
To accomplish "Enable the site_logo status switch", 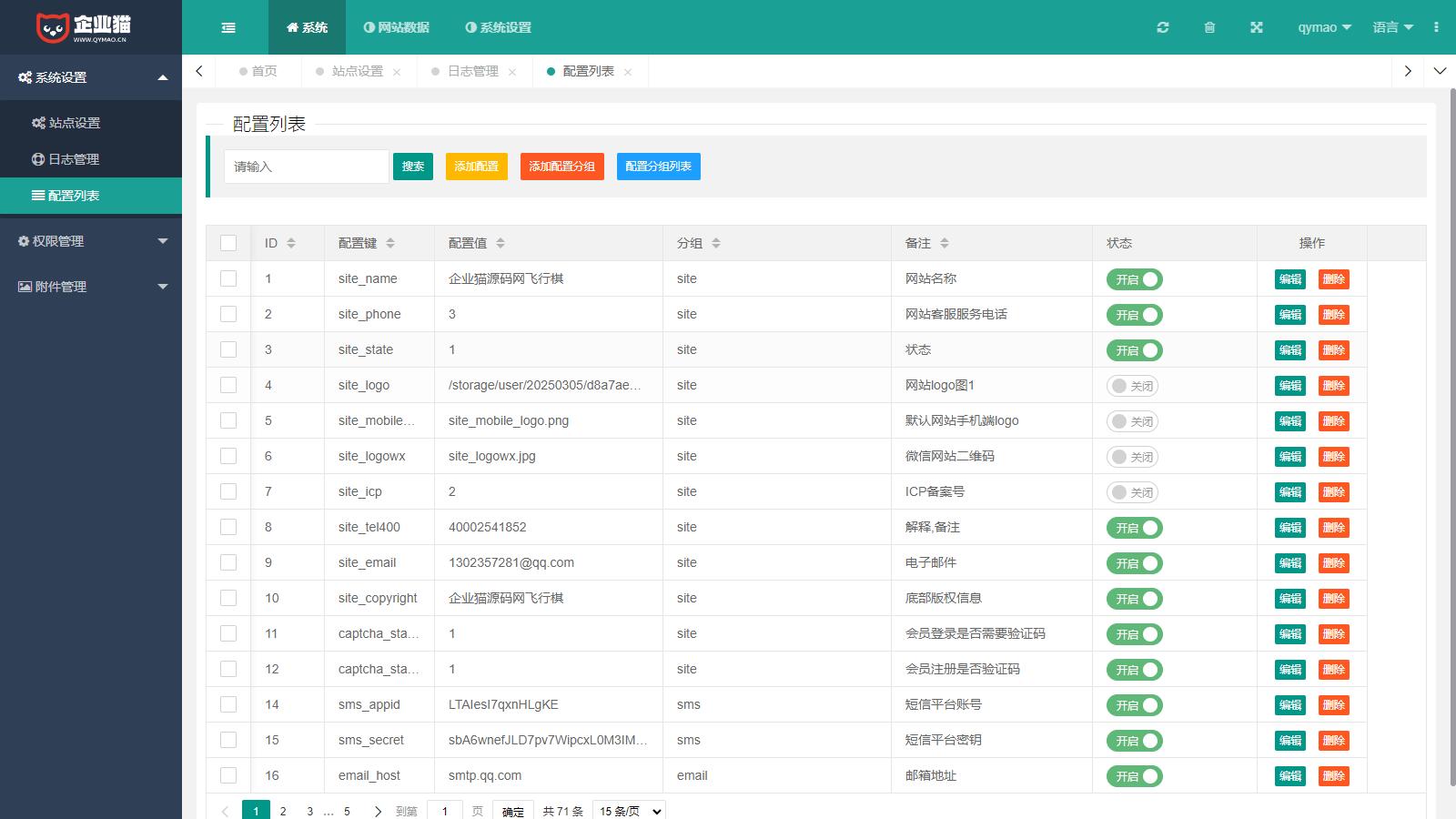I will coord(1132,386).
